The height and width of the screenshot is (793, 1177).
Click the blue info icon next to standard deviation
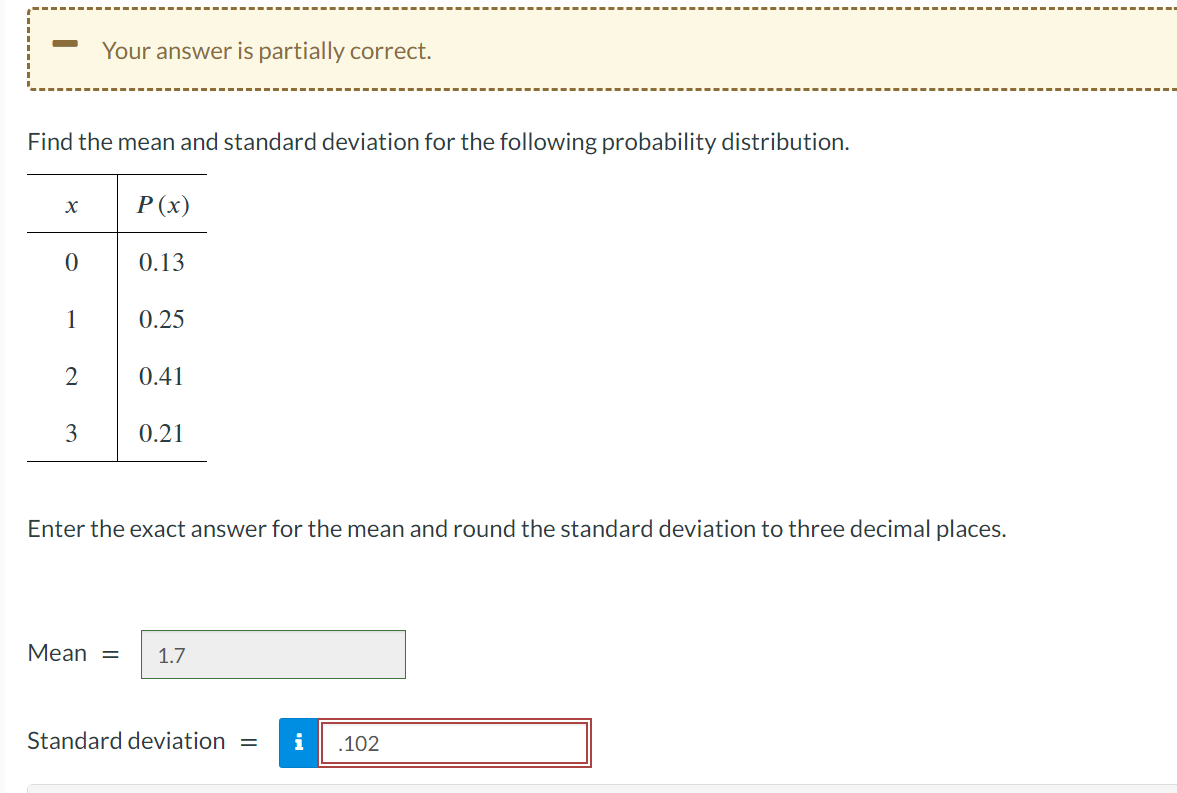pyautogui.click(x=297, y=742)
